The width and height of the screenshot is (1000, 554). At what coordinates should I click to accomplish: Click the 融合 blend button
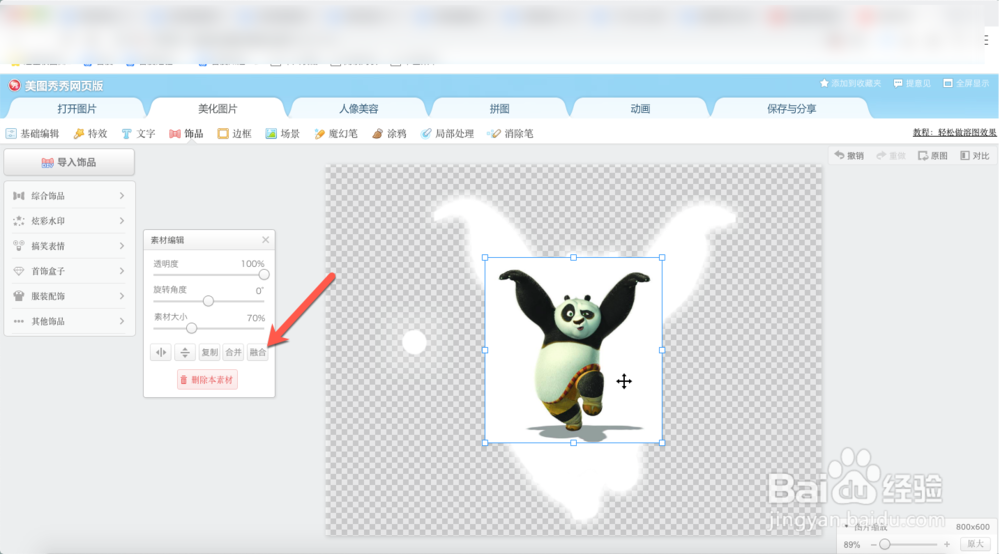[258, 352]
